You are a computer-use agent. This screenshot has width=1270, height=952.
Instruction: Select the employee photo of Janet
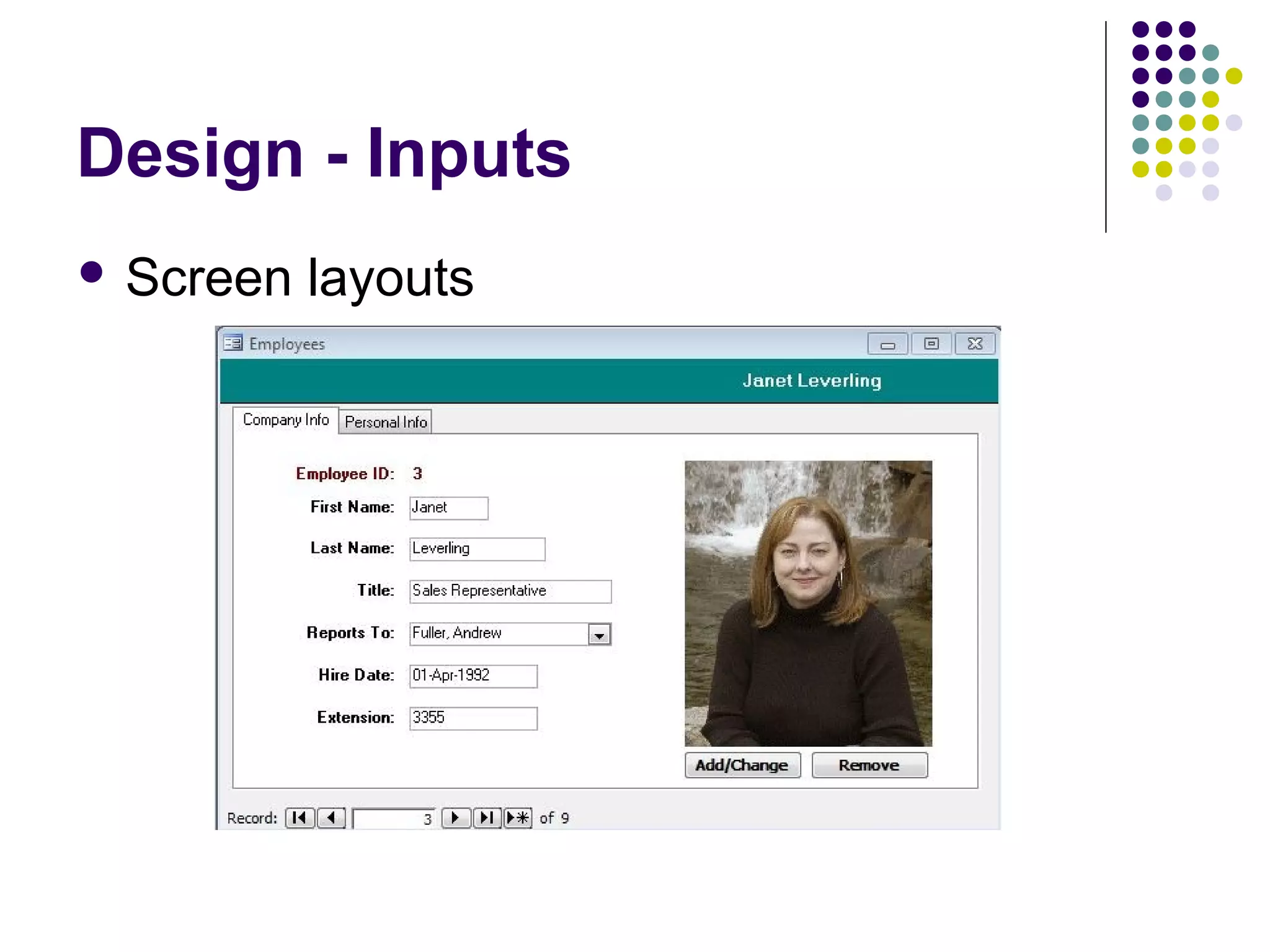808,603
